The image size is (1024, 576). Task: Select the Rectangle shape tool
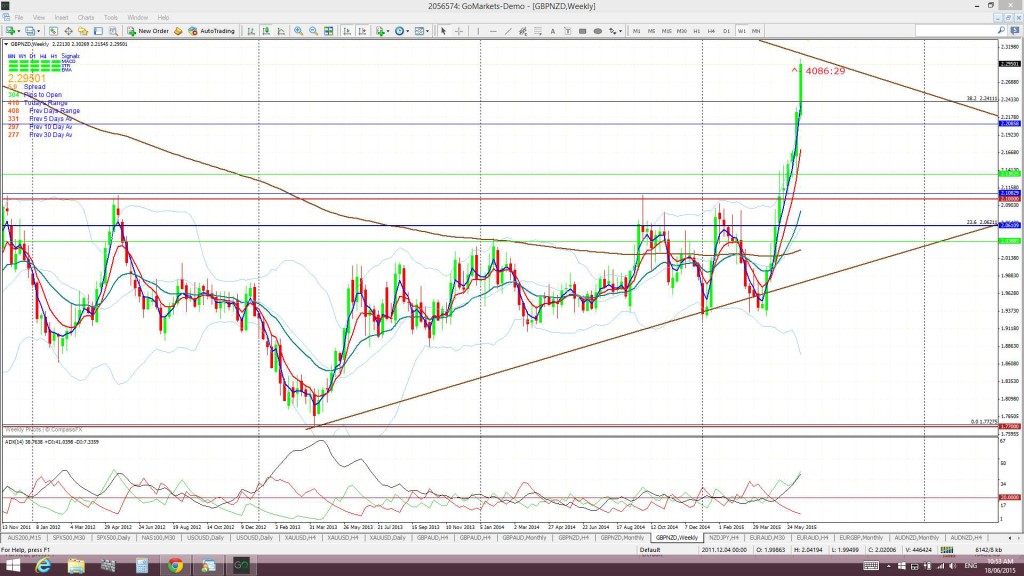coord(583,31)
